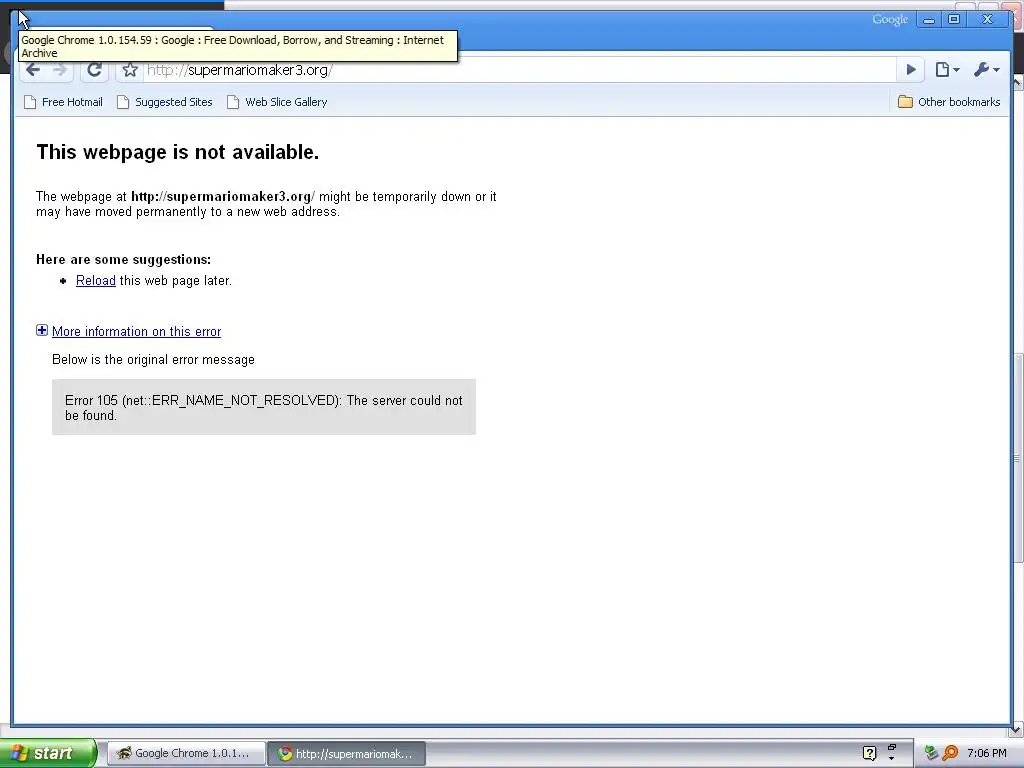The height and width of the screenshot is (768, 1024).
Task: Open the page control menu
Action: tap(947, 70)
